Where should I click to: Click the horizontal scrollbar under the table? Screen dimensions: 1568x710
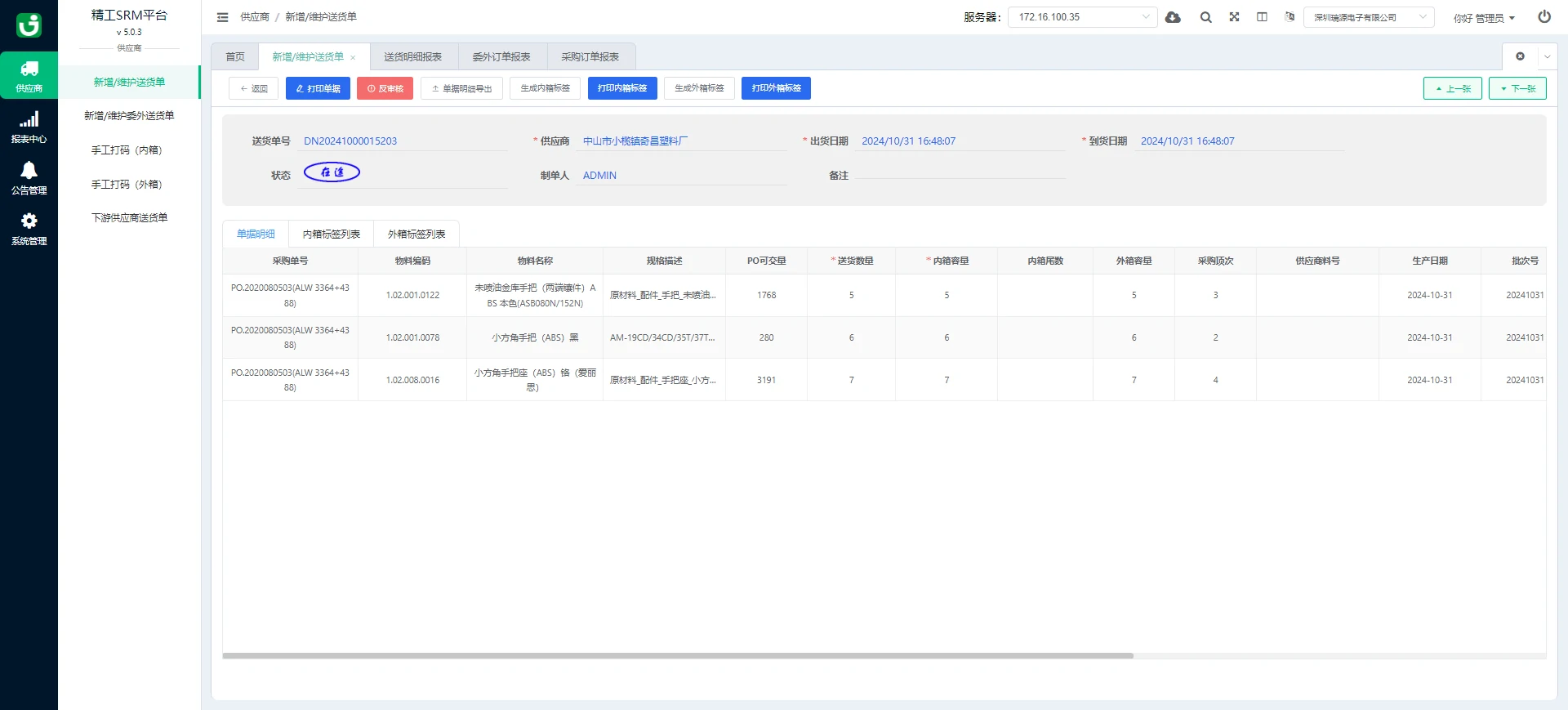pos(677,655)
